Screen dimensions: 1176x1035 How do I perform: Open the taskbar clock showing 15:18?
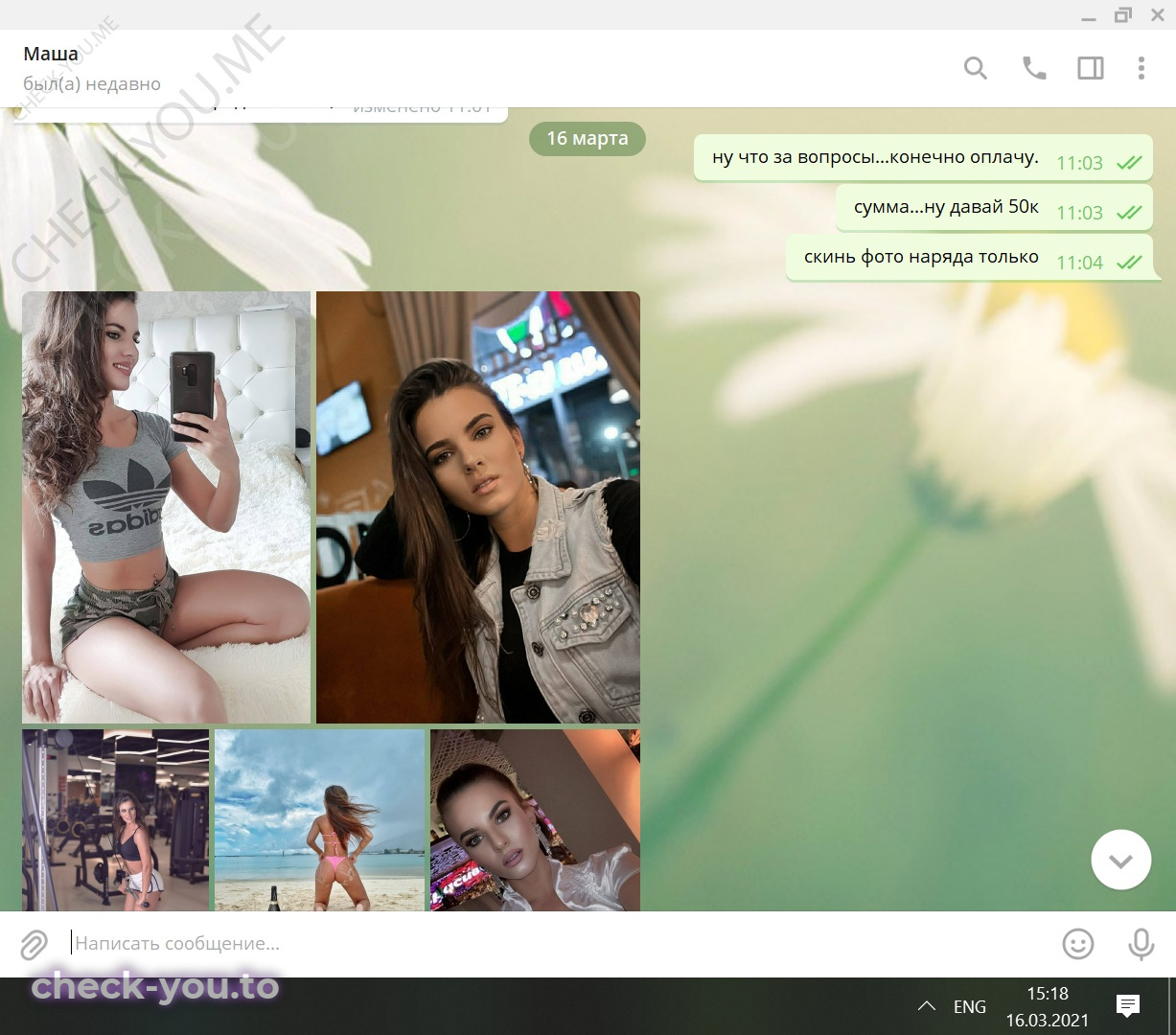(1048, 1006)
